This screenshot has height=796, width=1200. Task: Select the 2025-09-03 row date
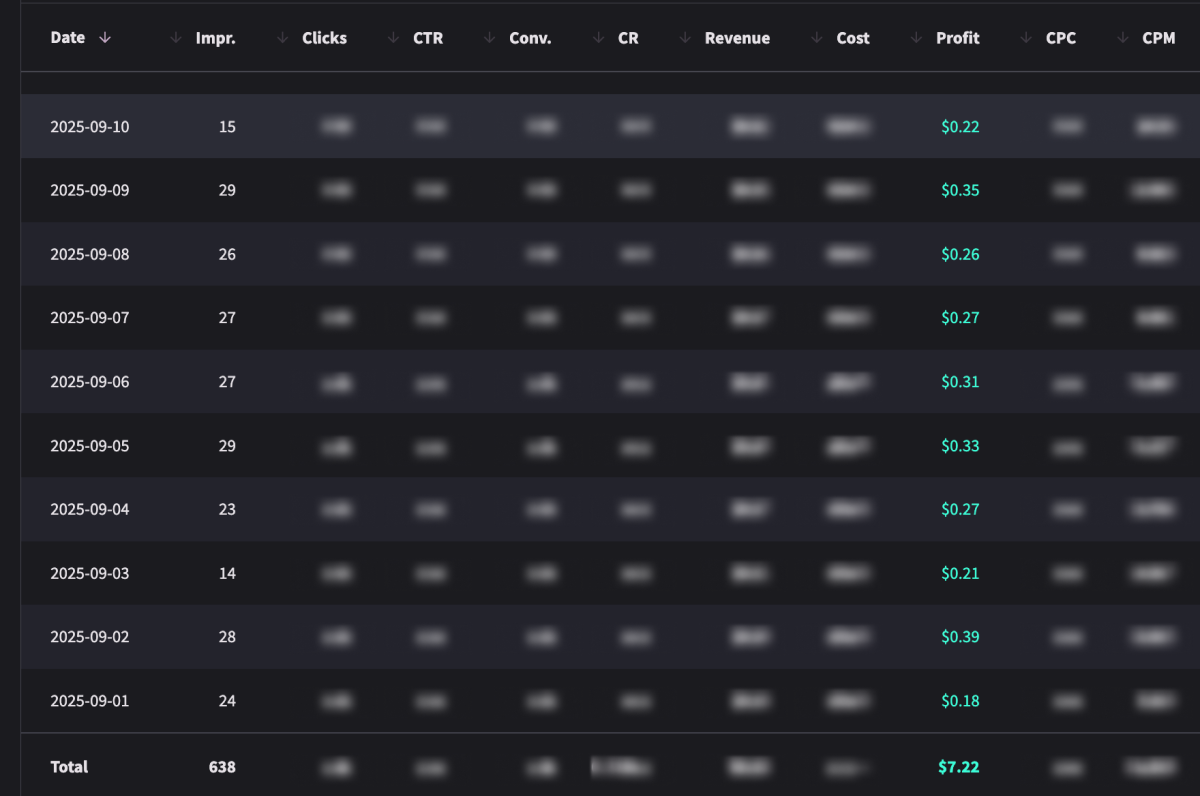click(x=90, y=574)
